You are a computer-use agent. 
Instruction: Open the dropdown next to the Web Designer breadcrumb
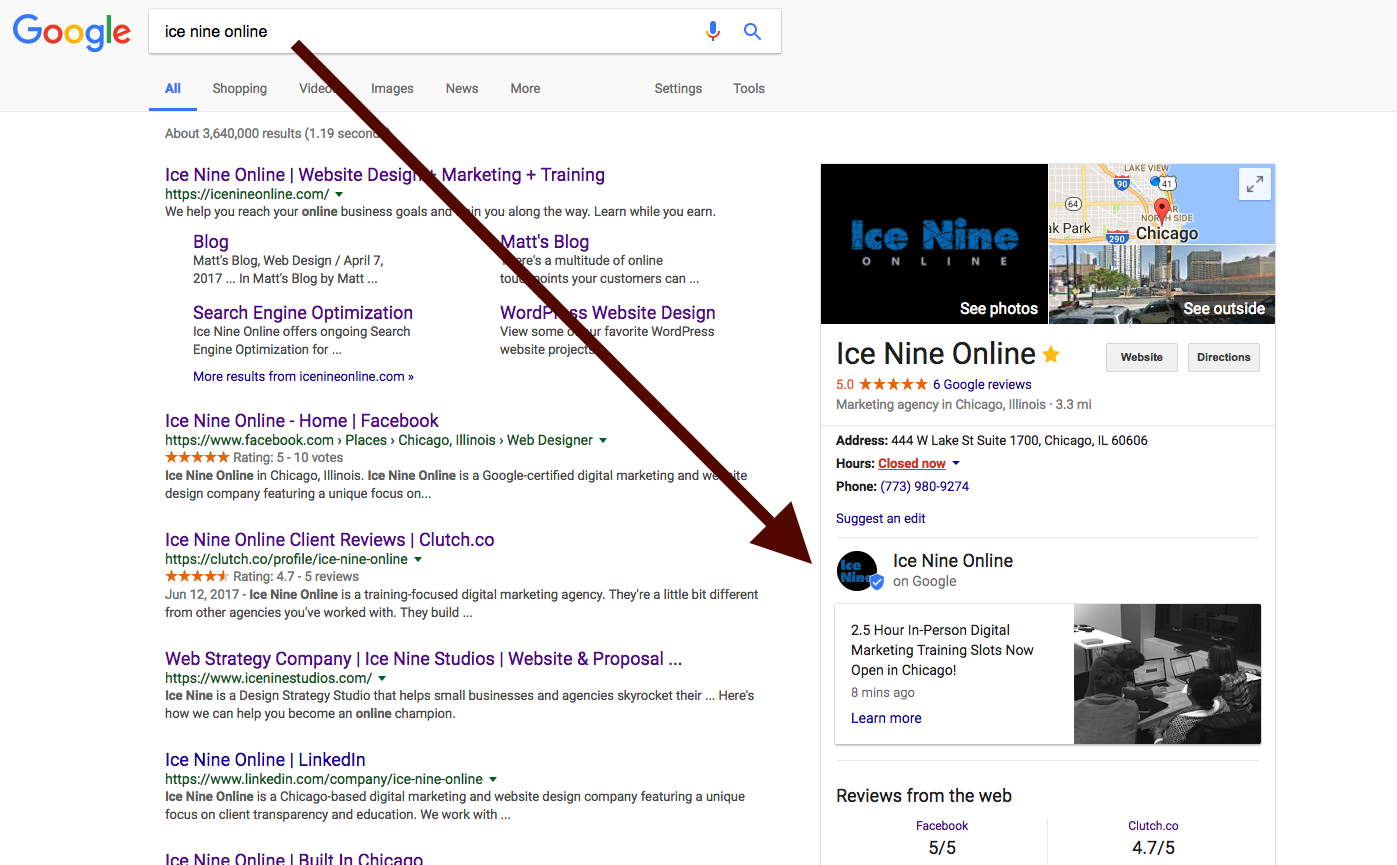point(604,439)
